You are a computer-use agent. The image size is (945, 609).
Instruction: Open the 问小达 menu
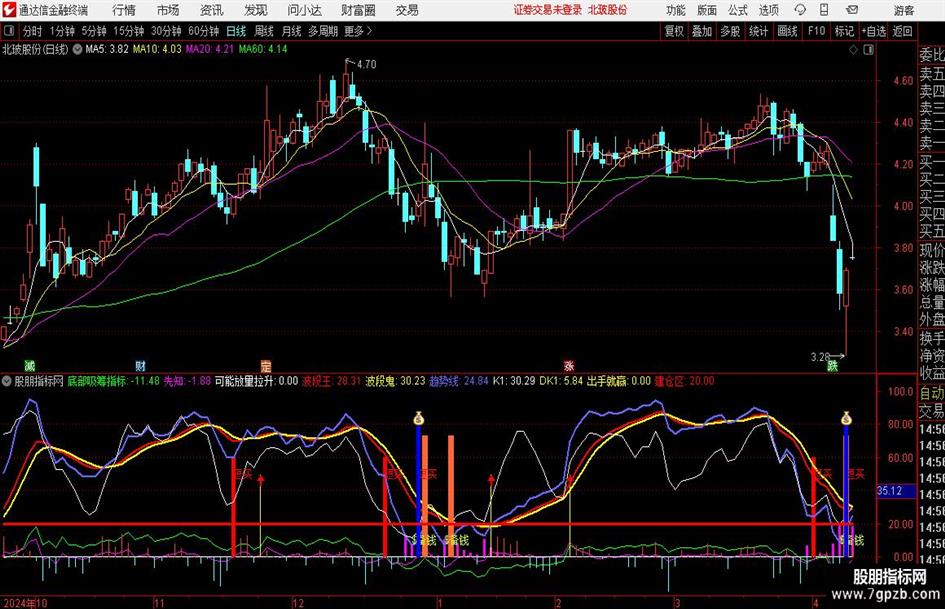pos(304,10)
